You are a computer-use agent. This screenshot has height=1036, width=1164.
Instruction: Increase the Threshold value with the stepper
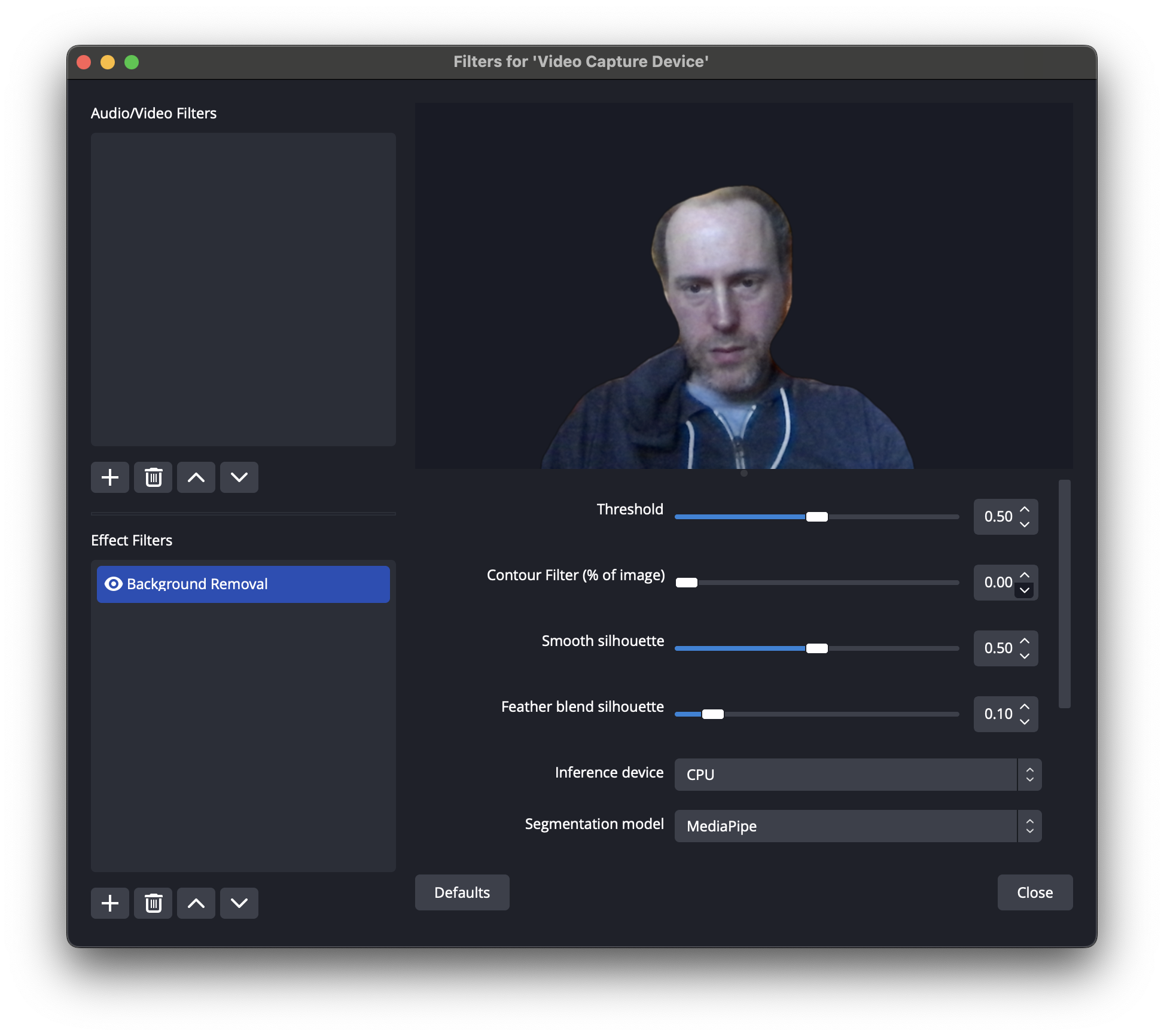(x=1024, y=509)
